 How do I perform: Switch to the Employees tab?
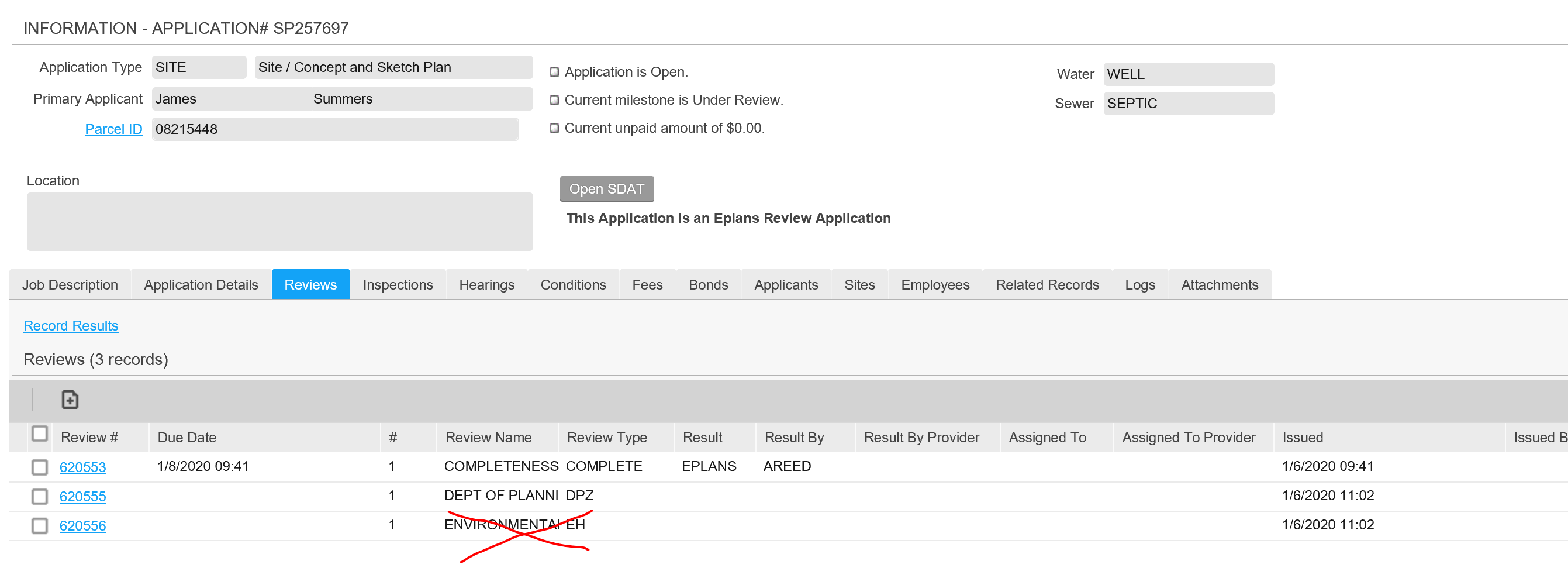(935, 284)
